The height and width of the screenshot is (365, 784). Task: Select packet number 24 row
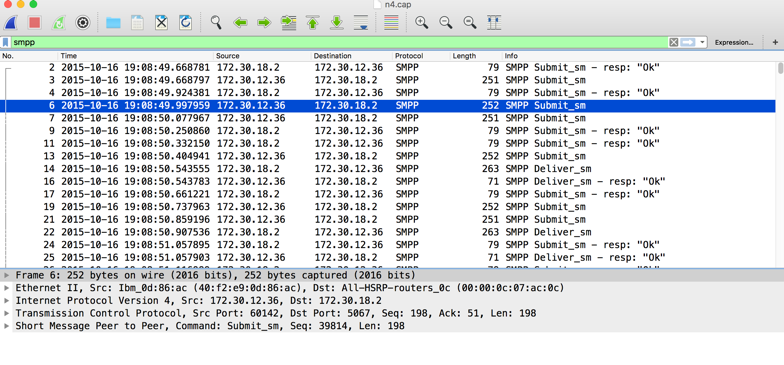click(x=389, y=245)
